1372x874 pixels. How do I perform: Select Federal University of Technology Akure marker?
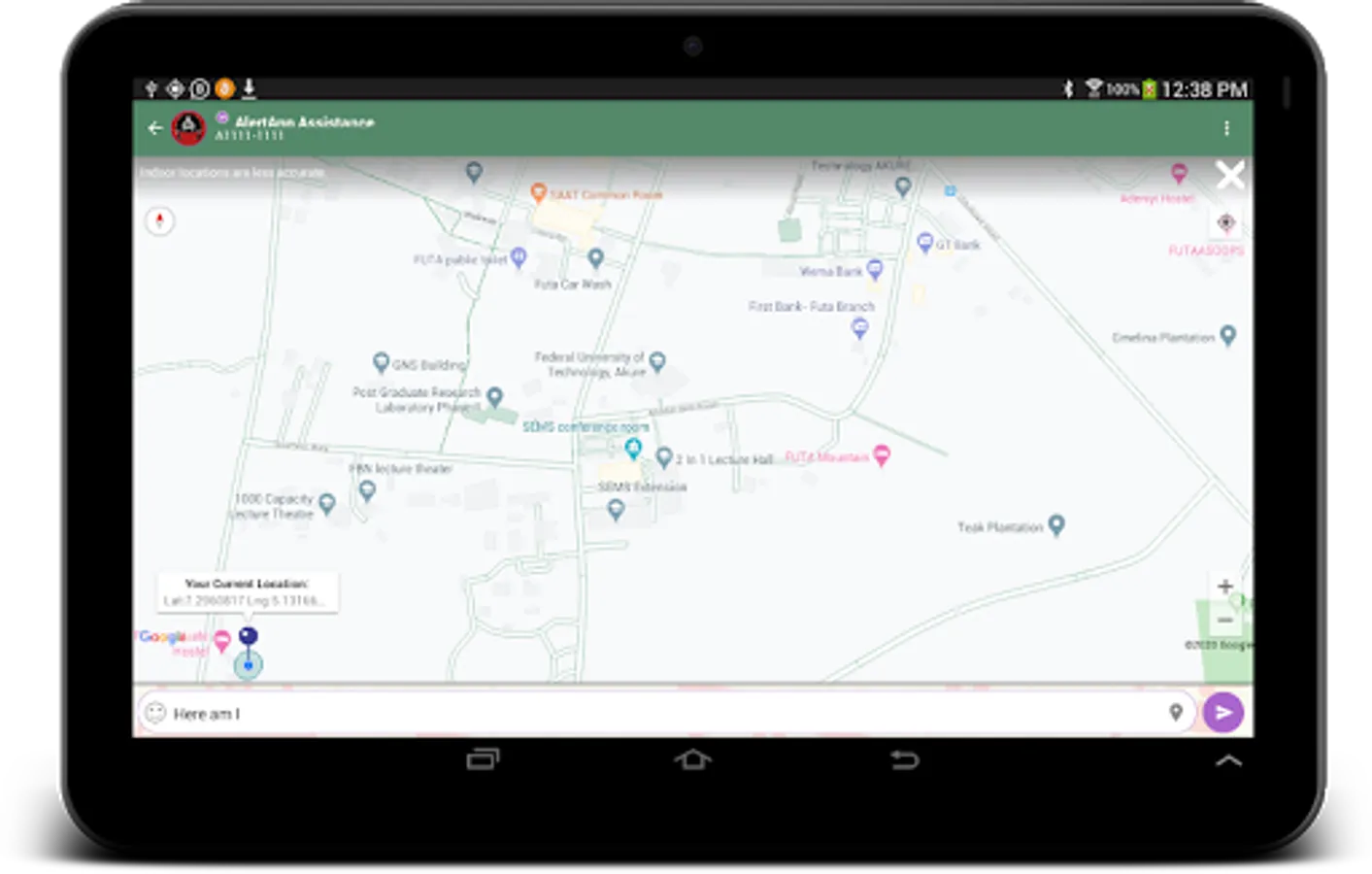[657, 362]
